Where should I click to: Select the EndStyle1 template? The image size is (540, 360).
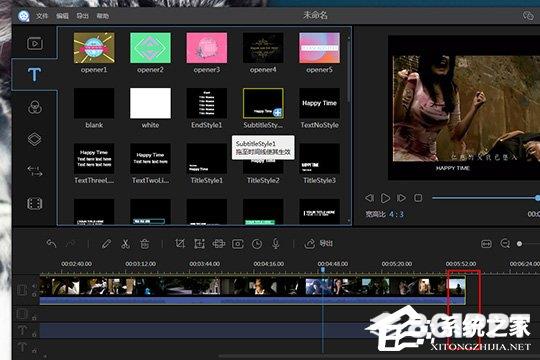pos(207,103)
